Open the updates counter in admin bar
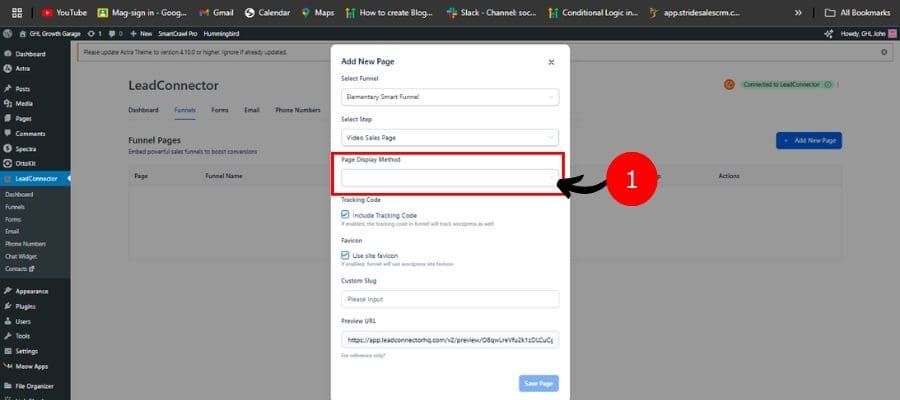The width and height of the screenshot is (900, 400). 95,34
